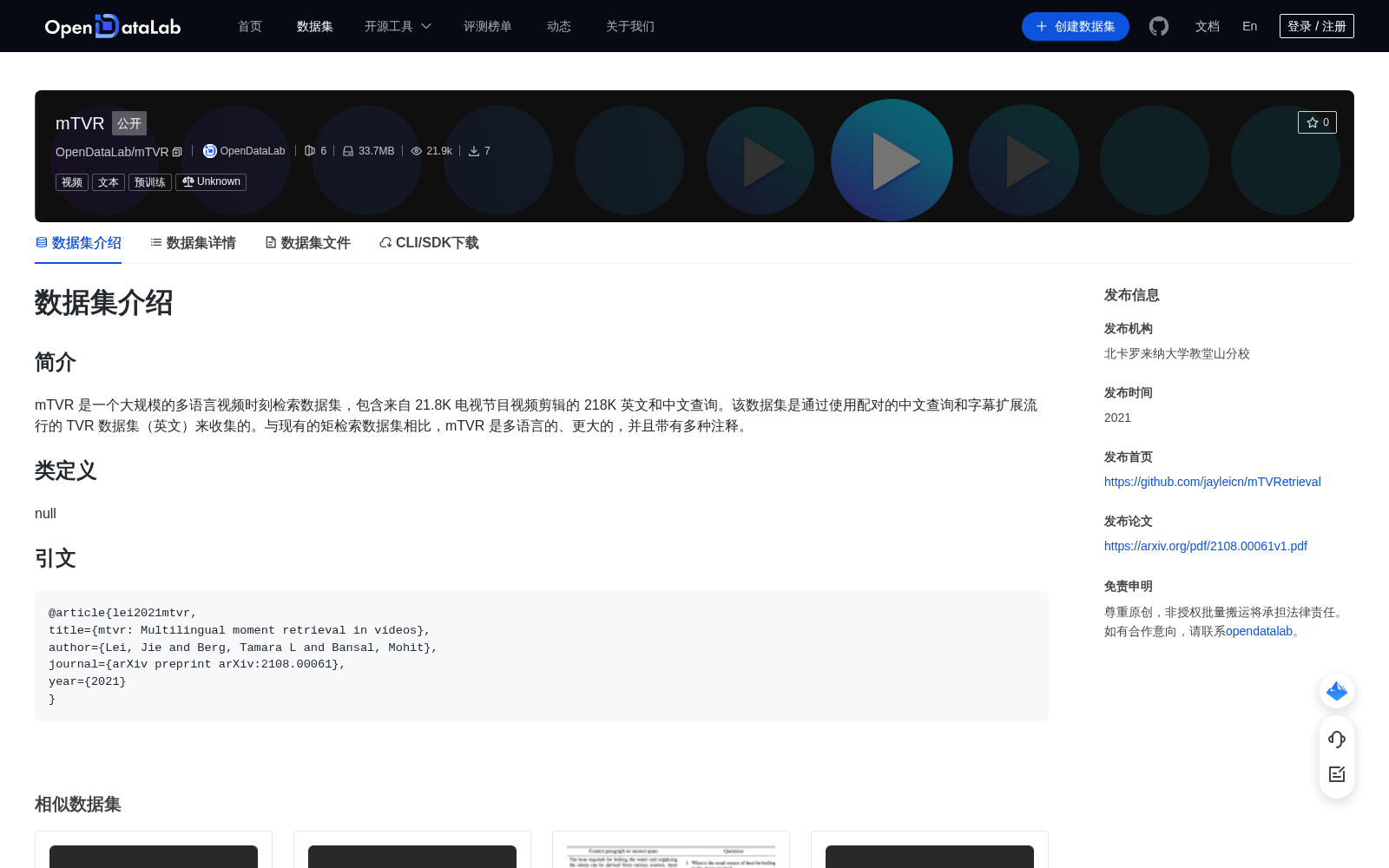Click the 相似数据集 heading
1389x868 pixels.
pyautogui.click(x=78, y=805)
